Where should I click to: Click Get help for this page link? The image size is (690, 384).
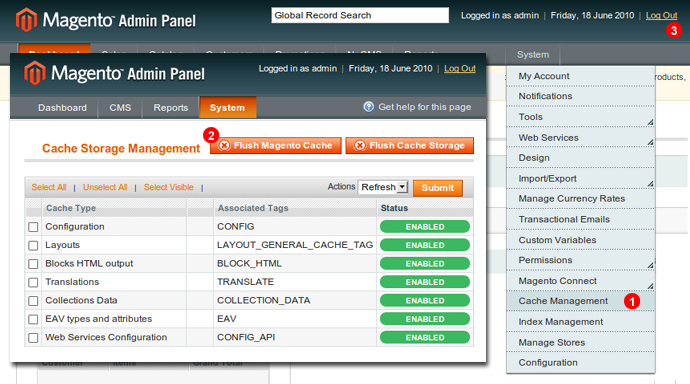tap(425, 107)
